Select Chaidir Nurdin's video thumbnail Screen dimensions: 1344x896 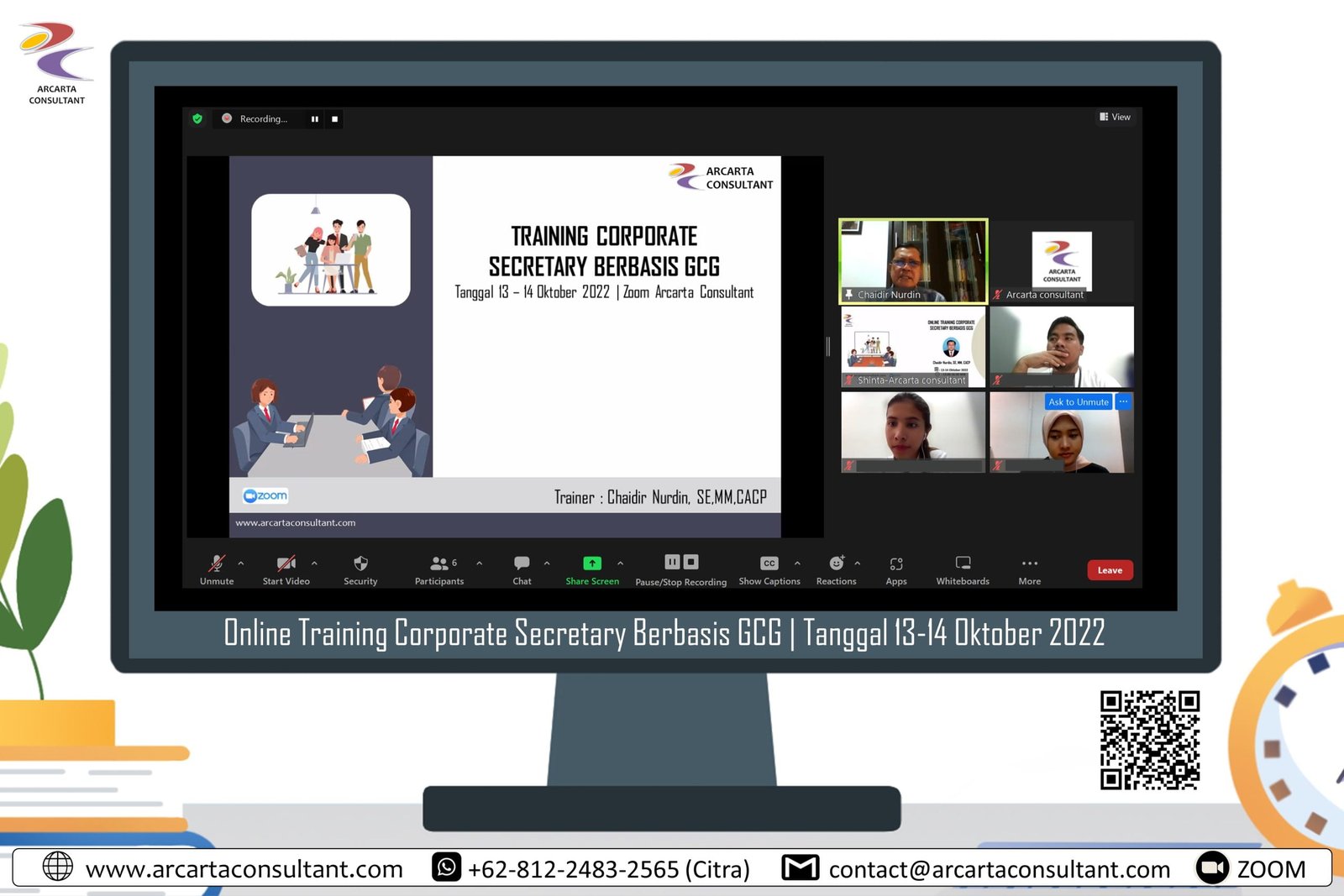[913, 260]
